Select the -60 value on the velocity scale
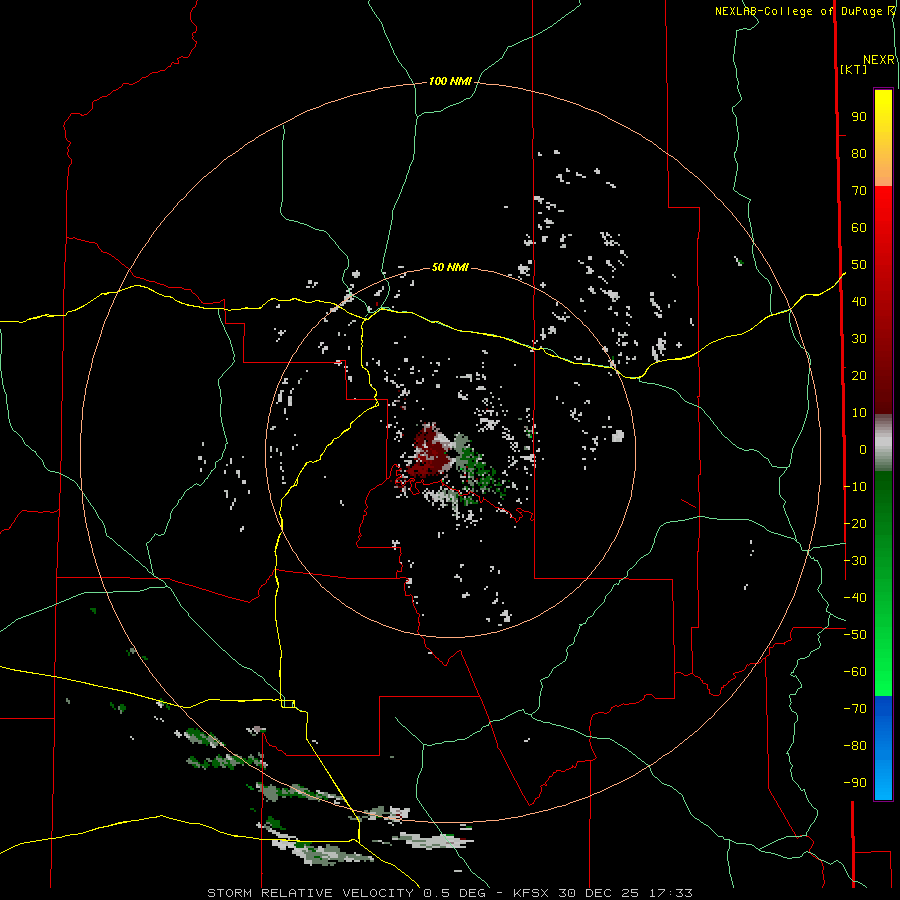This screenshot has width=900, height=900. coord(855,672)
